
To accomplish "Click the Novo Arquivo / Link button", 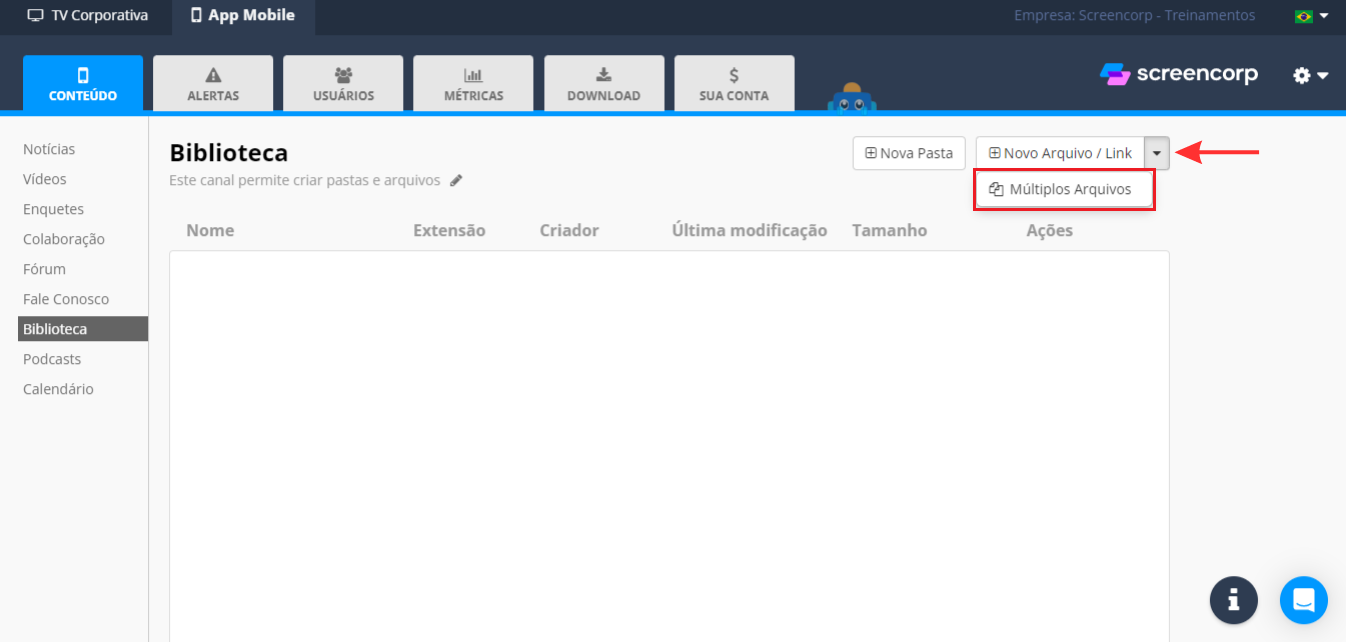I will coord(1060,154).
